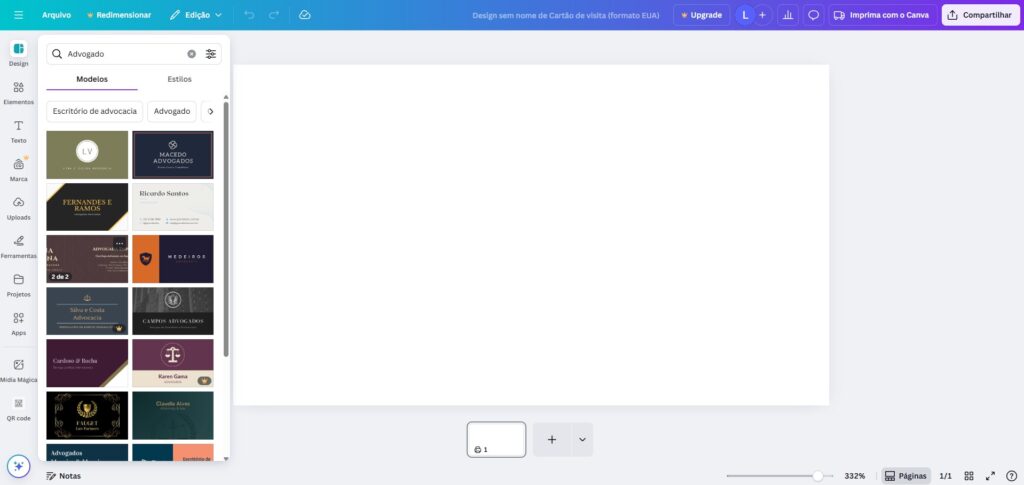
Task: Toggle the Notas notes panel
Action: tap(63, 476)
